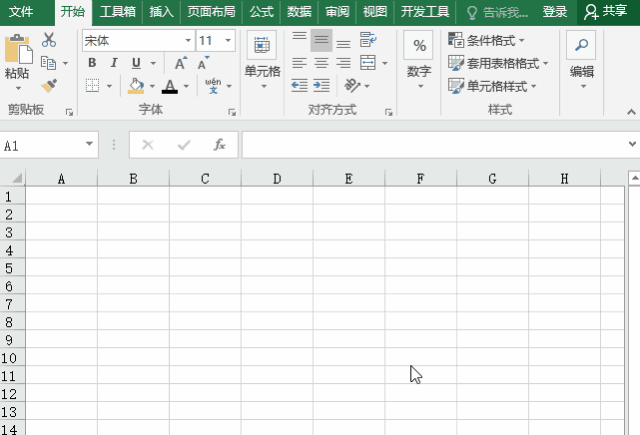Viewport: 640px width, 435px height.
Task: Toggle Underline formatting
Action: [x=136, y=63]
